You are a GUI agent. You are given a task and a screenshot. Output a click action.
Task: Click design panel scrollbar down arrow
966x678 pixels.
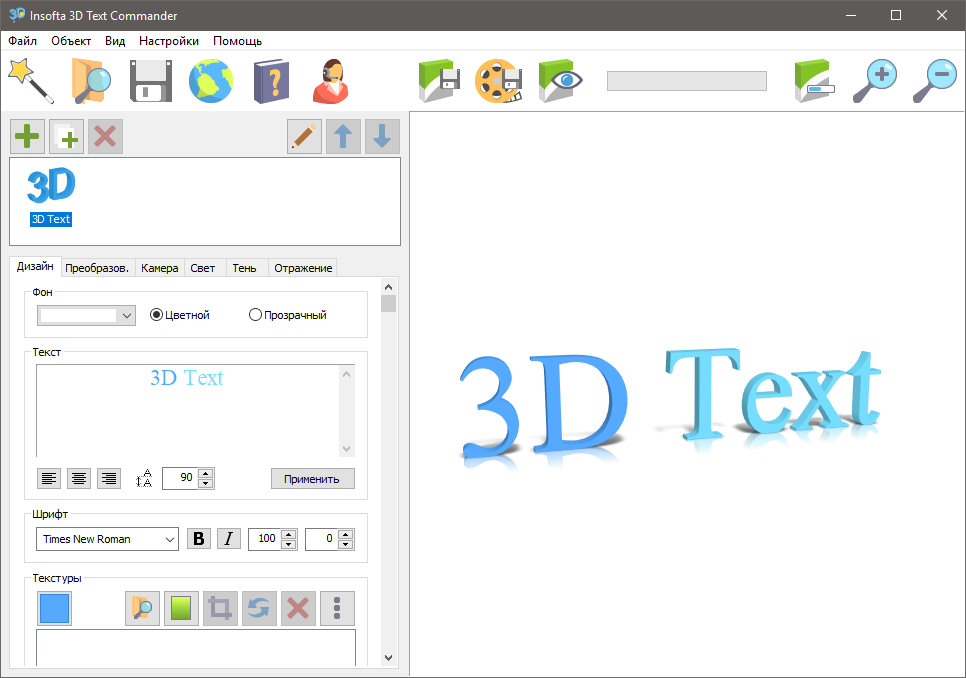coord(388,658)
